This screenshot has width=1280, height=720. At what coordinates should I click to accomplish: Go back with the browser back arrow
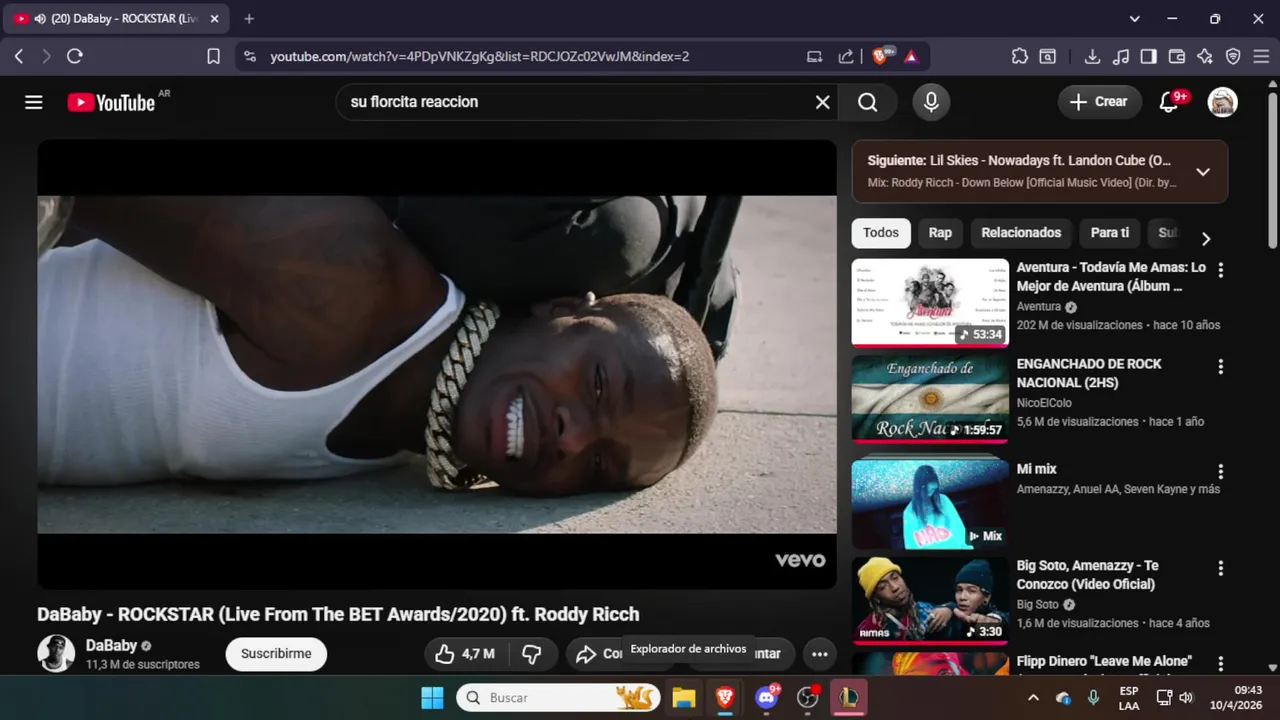(19, 57)
